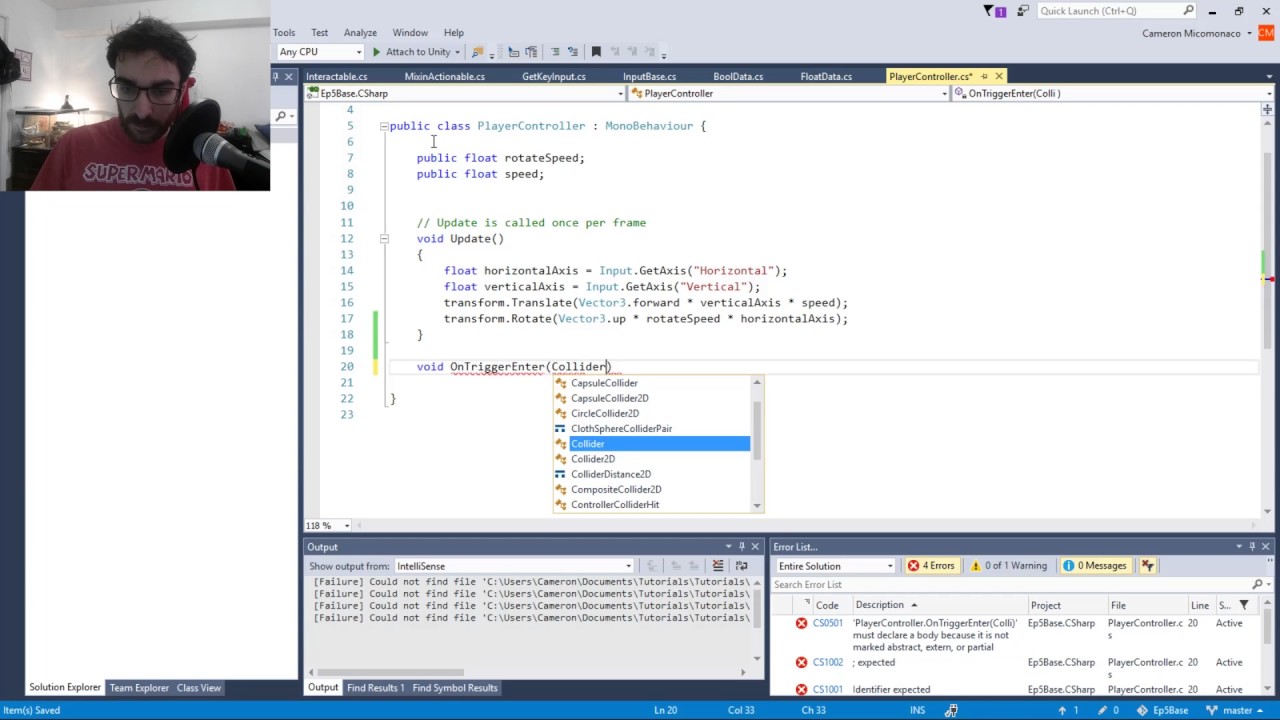Viewport: 1280px width, 720px height.
Task: Switch to Interactable.cs tab
Action: tap(337, 76)
